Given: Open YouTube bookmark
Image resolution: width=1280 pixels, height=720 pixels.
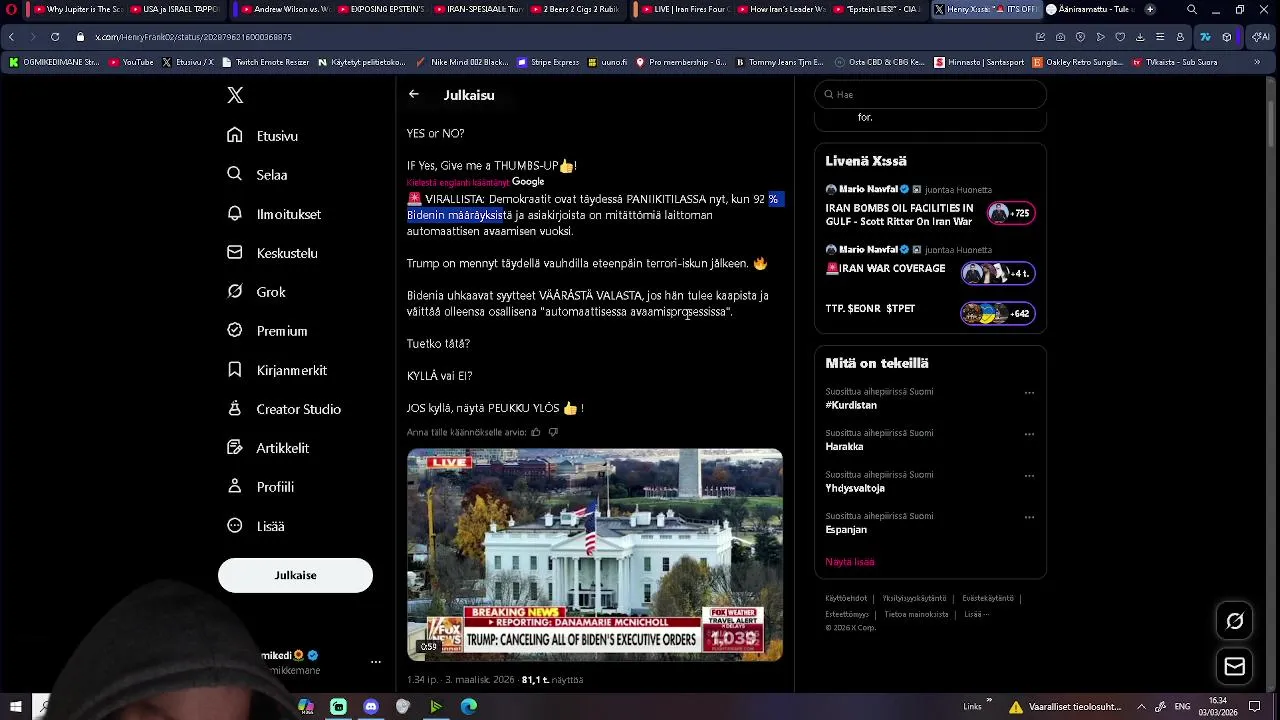Looking at the screenshot, I should point(131,62).
